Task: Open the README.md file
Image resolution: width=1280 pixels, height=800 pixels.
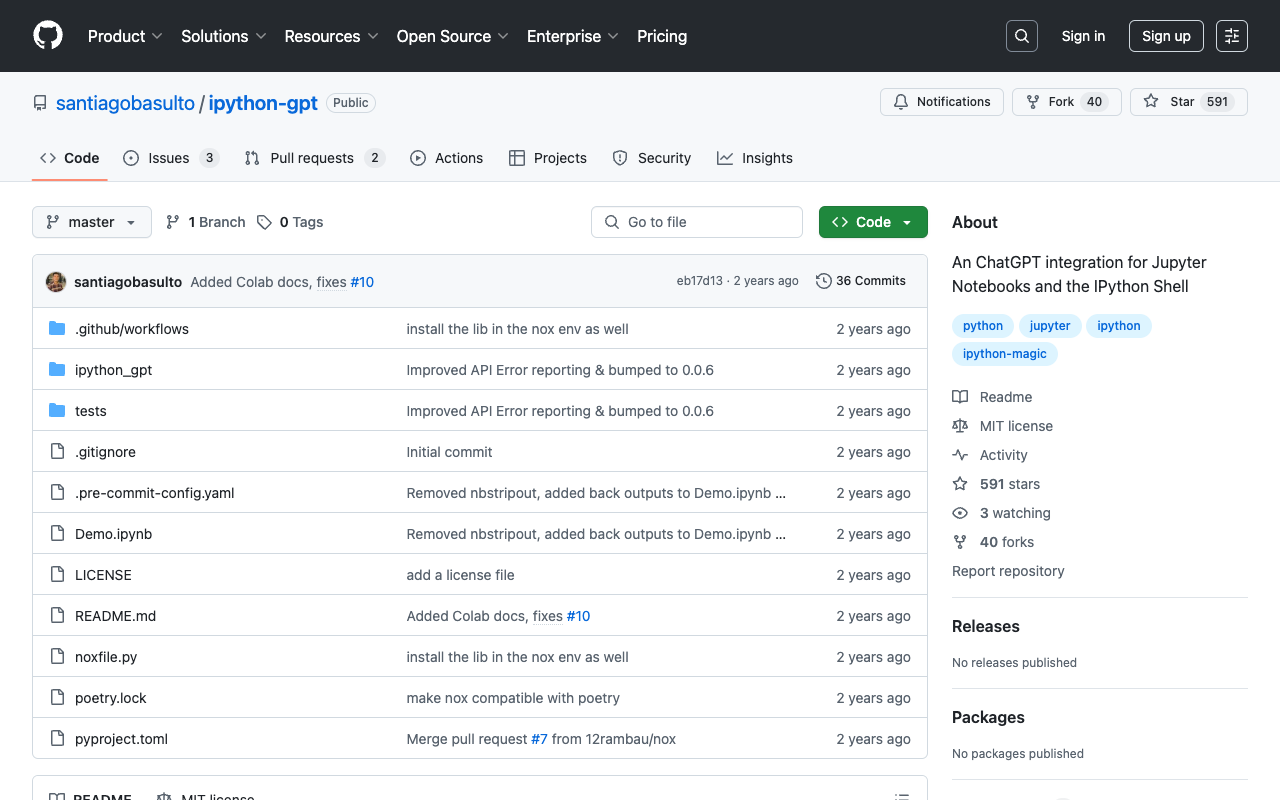Action: pos(115,616)
